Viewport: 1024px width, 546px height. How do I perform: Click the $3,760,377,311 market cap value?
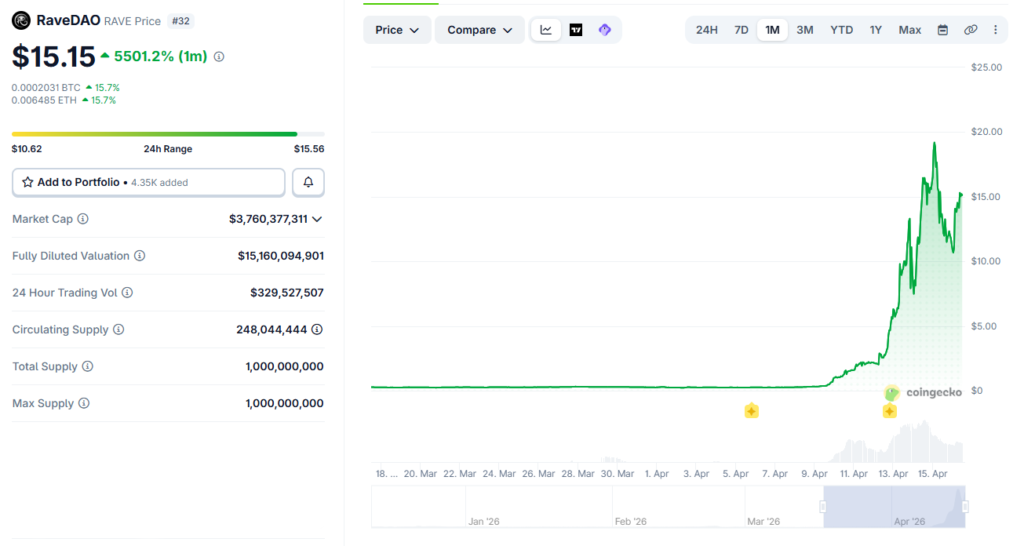tap(268, 219)
